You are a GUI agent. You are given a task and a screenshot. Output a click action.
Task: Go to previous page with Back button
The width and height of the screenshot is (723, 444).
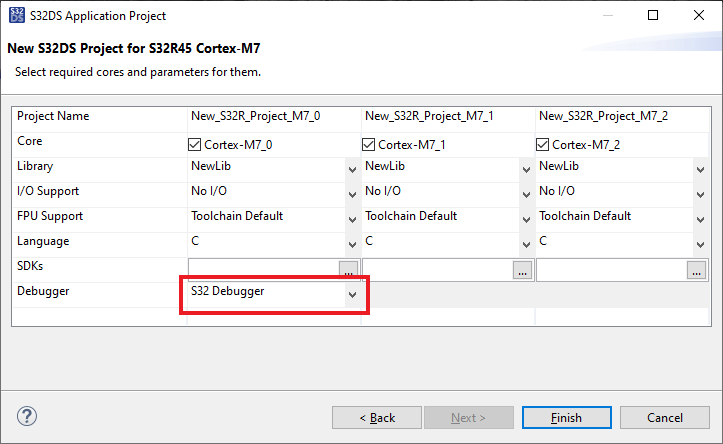pyautogui.click(x=376, y=417)
